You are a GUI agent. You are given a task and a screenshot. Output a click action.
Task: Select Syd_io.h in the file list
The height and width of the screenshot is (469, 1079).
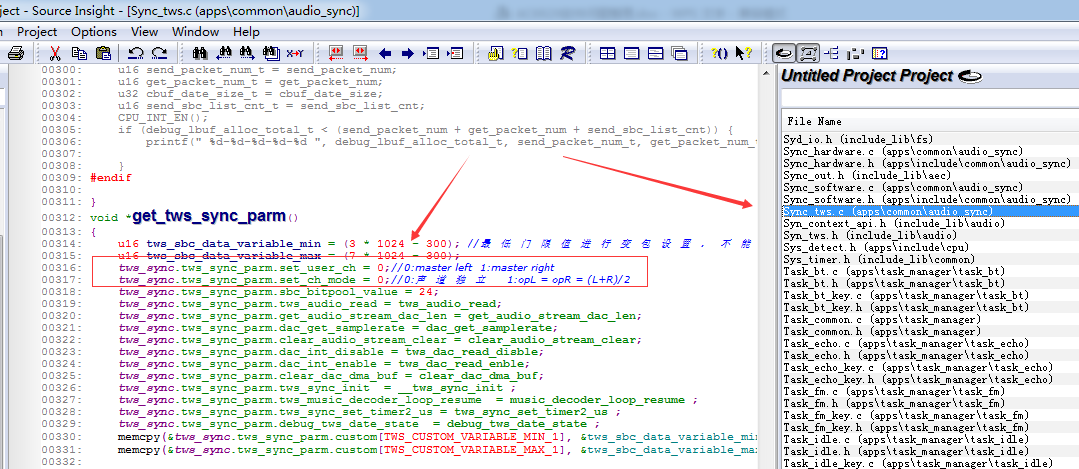click(857, 140)
